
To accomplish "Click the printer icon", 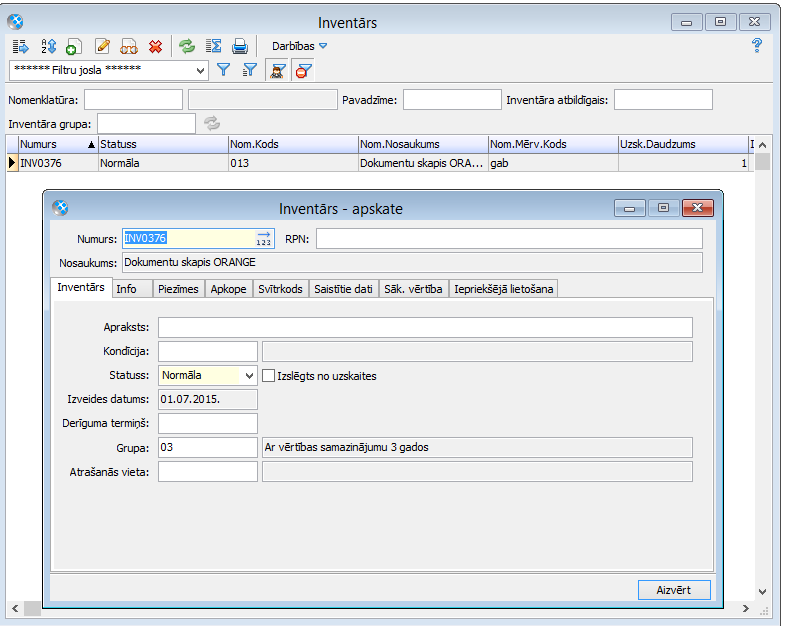I will click(x=240, y=46).
